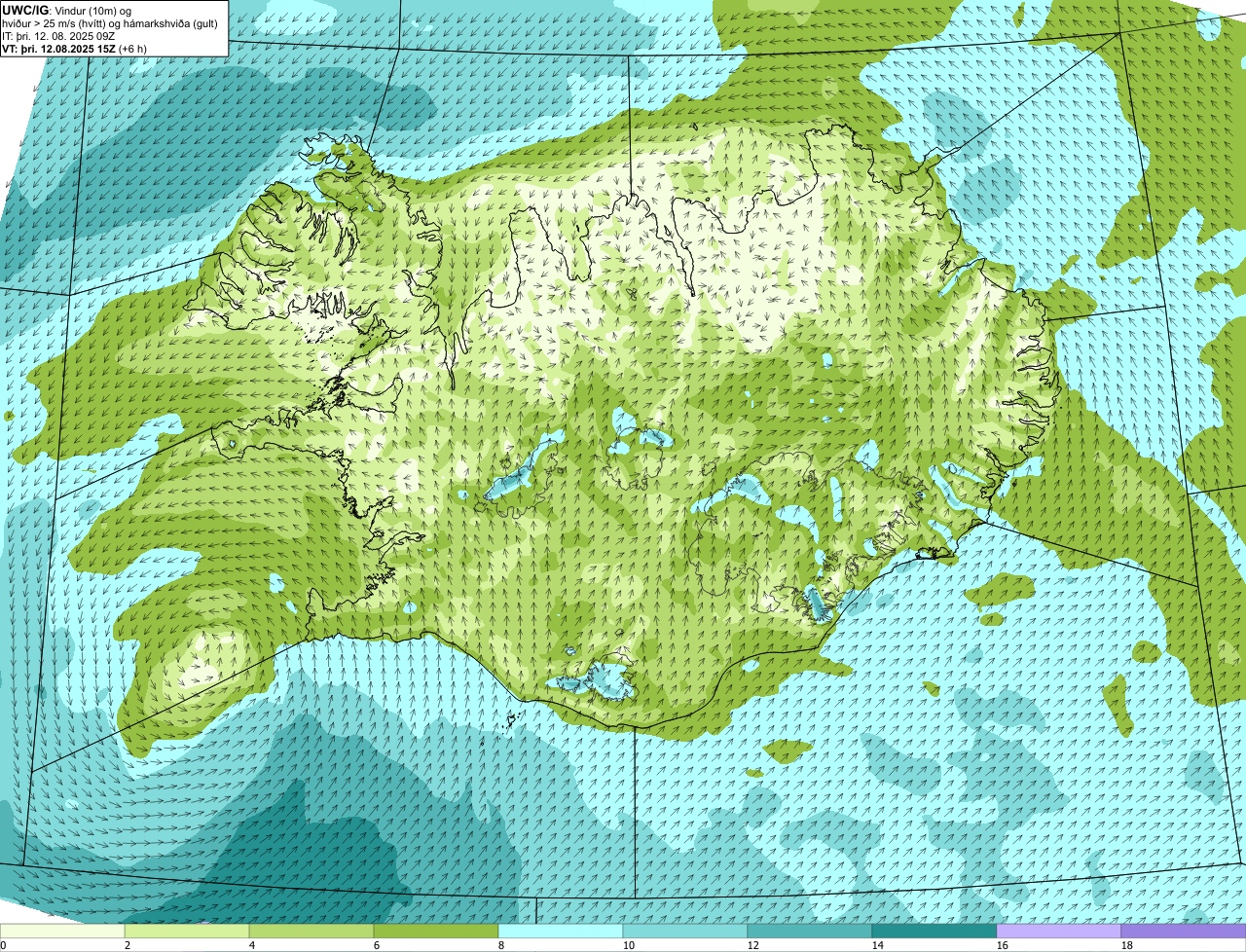Click the title text 'UWC/IG: Vindur (10m) og'
This screenshot has width=1246, height=952.
pyautogui.click(x=67, y=10)
